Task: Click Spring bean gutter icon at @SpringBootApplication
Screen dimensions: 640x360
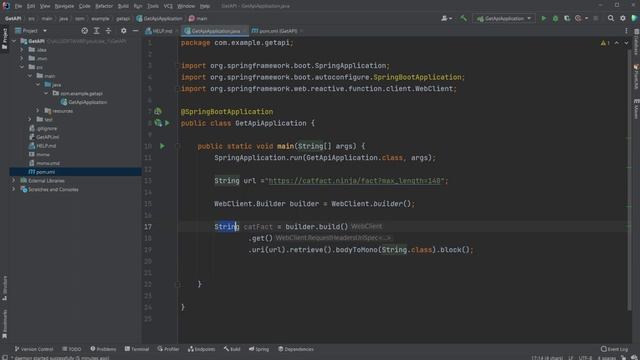Action: click(x=158, y=111)
